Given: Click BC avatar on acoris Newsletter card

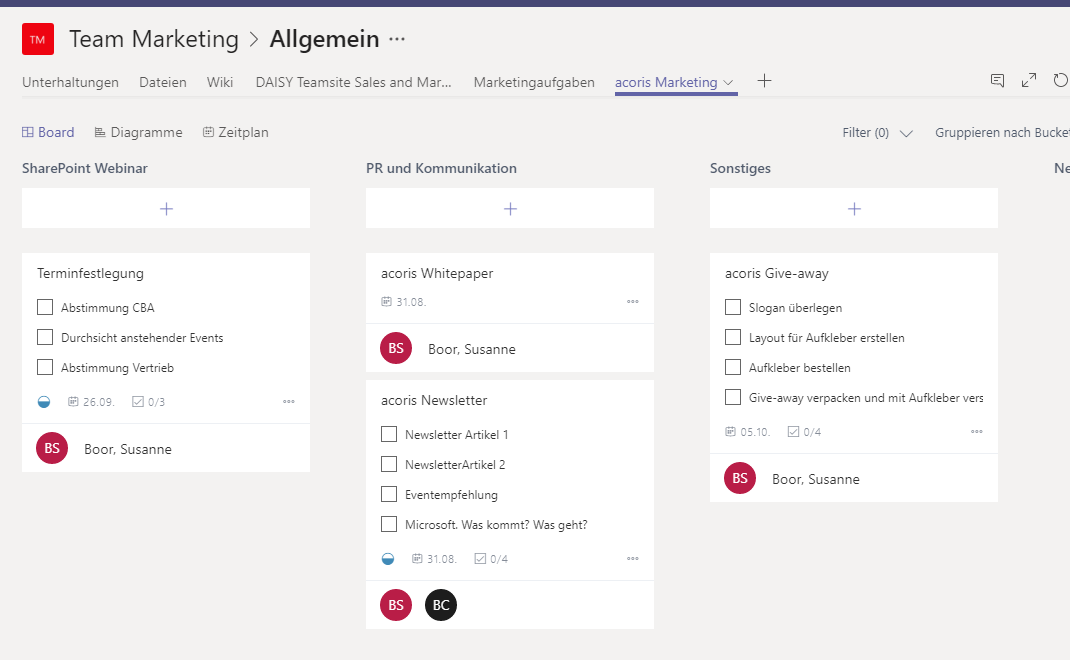Looking at the screenshot, I should [441, 605].
